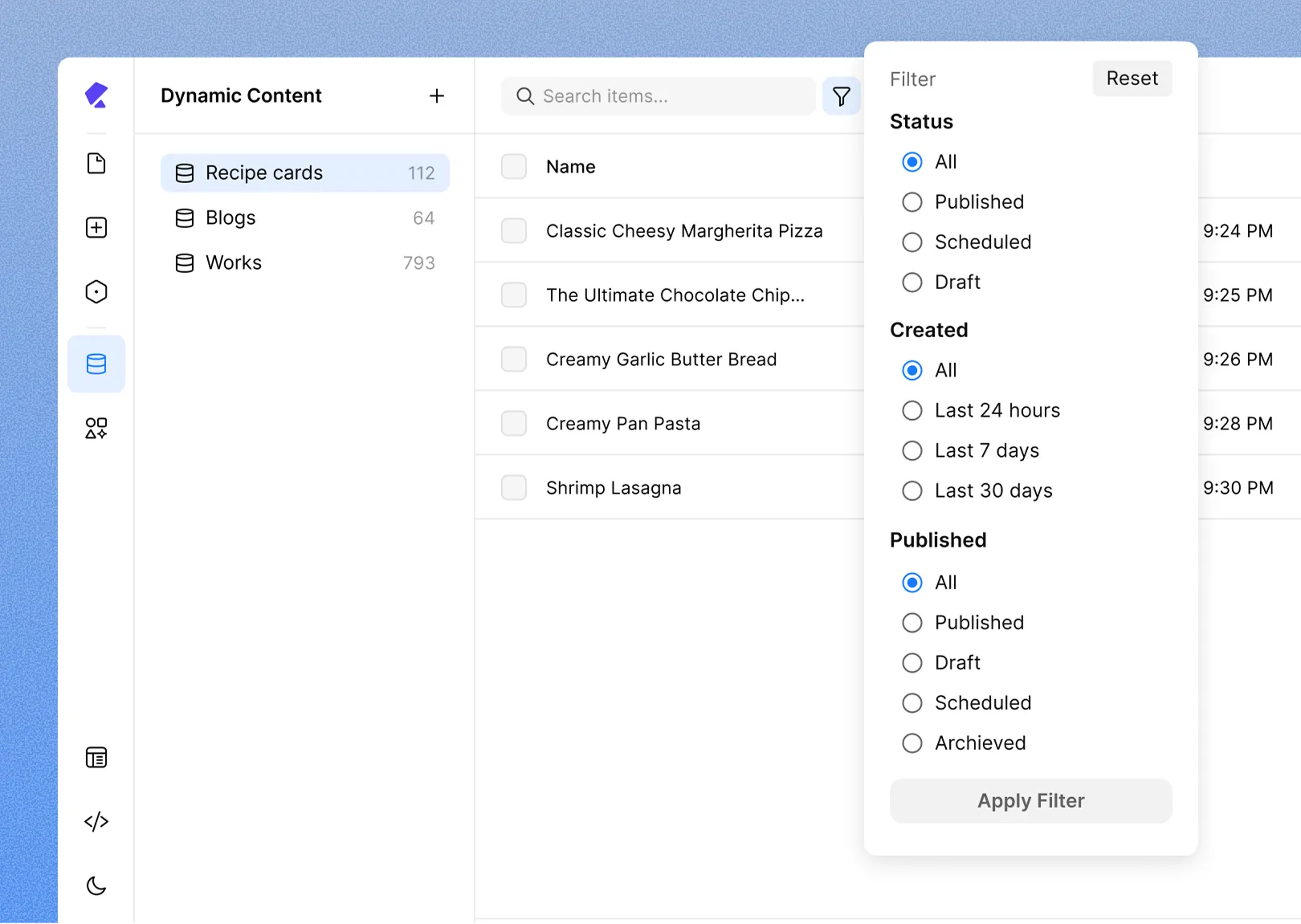Select Published under Published section
Image resolution: width=1301 pixels, height=924 pixels.
[912, 623]
